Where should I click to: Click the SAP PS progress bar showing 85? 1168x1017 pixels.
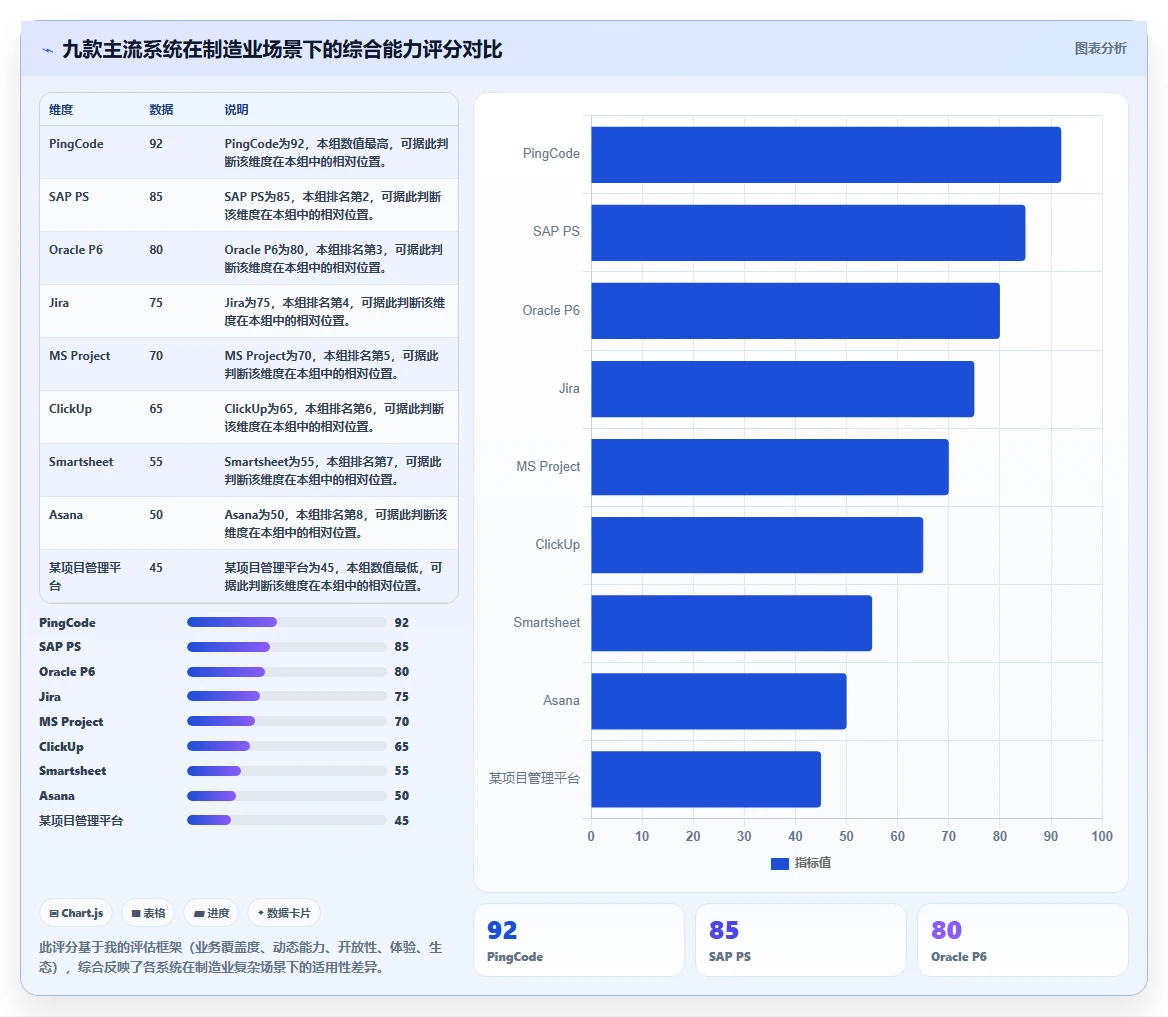coord(287,647)
